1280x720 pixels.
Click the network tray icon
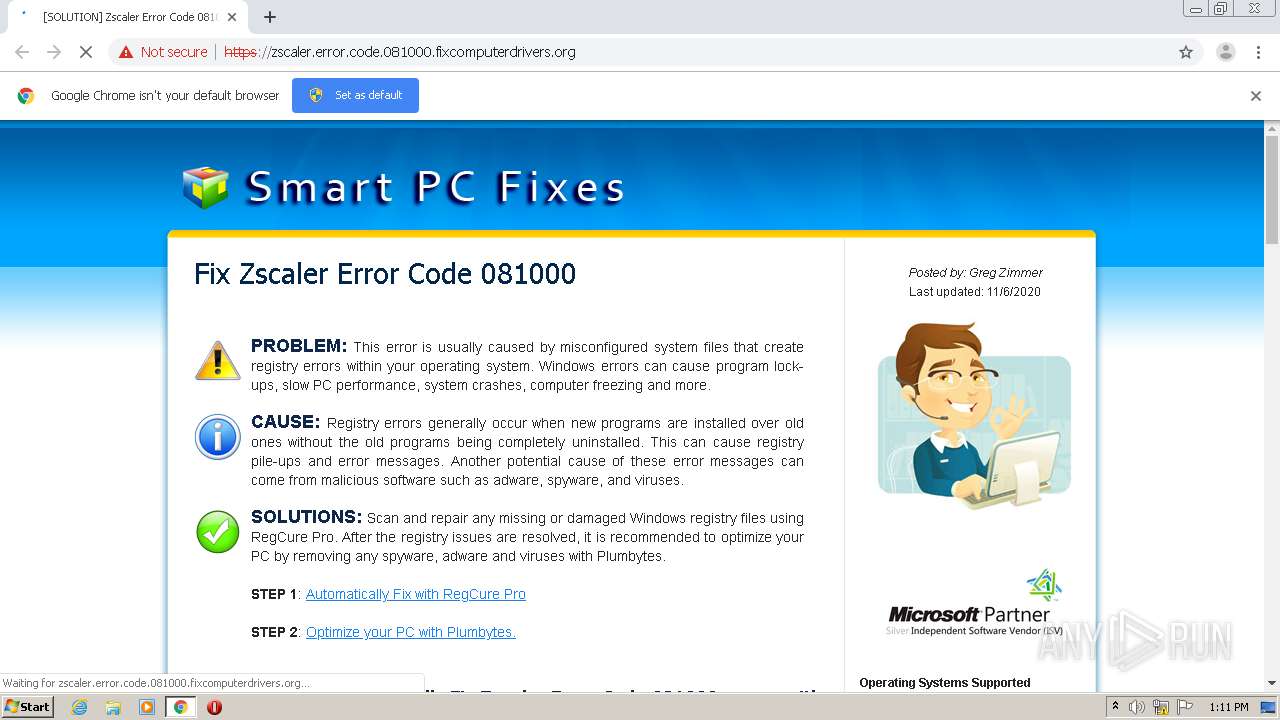point(1161,707)
